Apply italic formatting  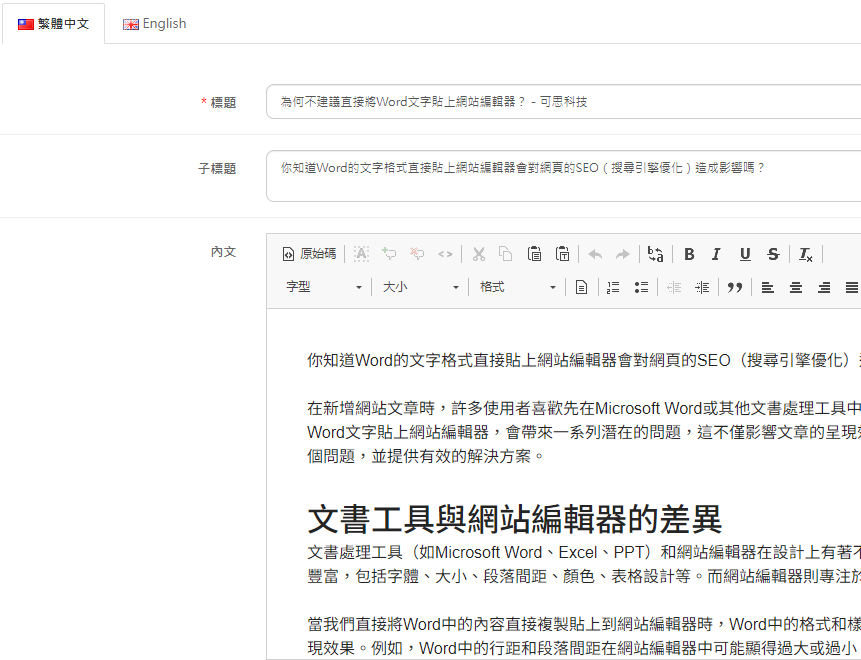tap(717, 253)
